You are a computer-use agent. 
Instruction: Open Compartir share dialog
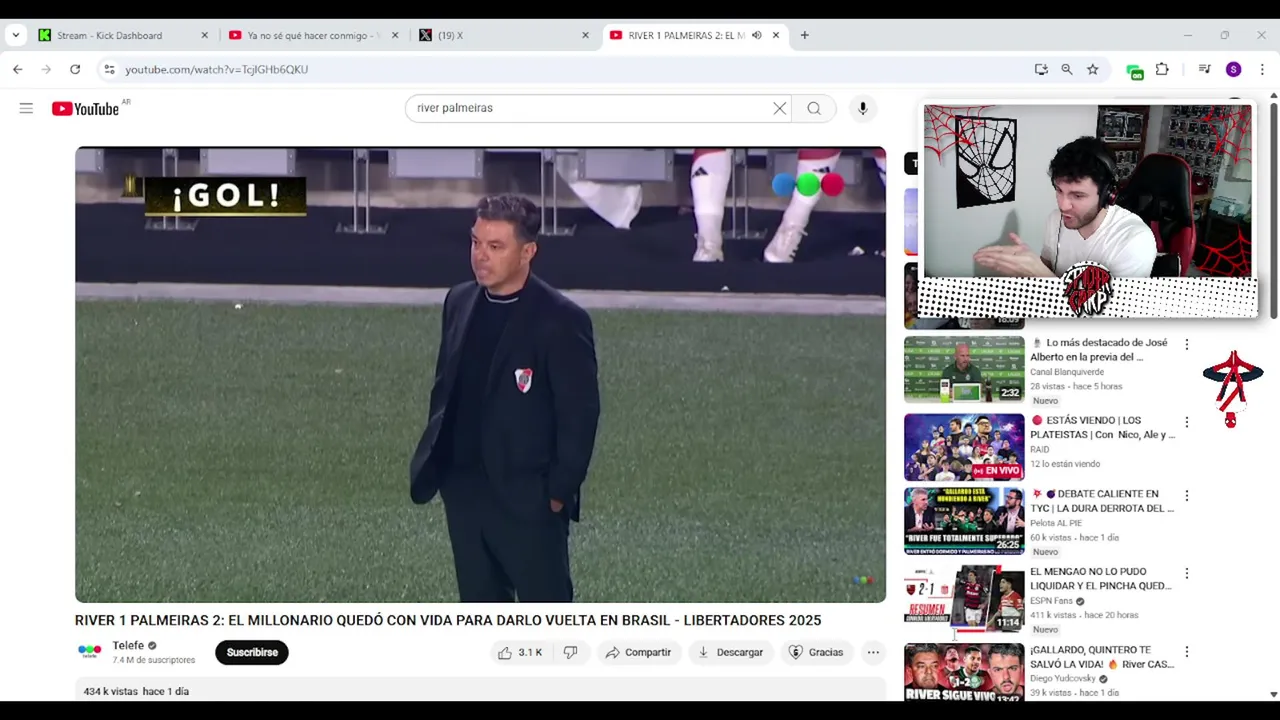tap(638, 652)
